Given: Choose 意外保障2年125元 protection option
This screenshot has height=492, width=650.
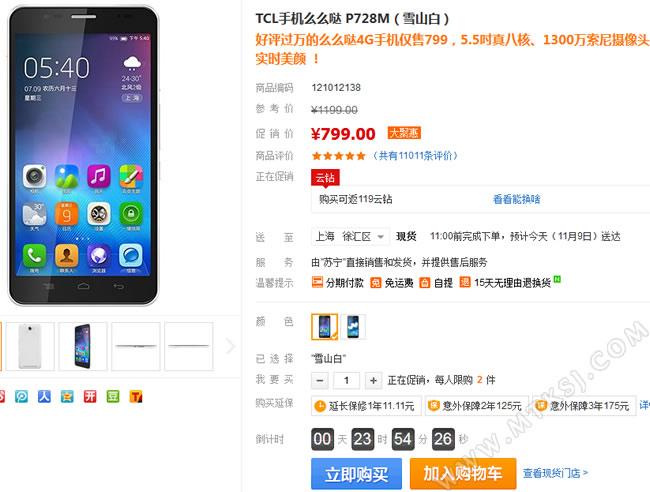Looking at the screenshot, I should (x=476, y=406).
